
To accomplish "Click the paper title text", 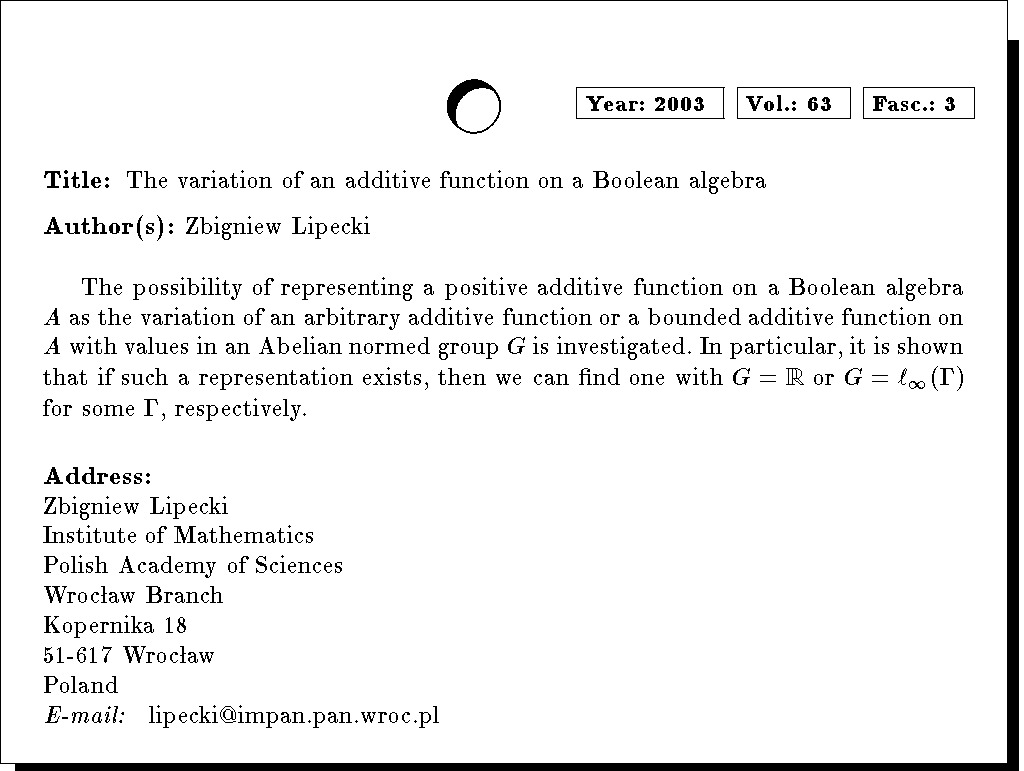I will pyautogui.click(x=446, y=181).
